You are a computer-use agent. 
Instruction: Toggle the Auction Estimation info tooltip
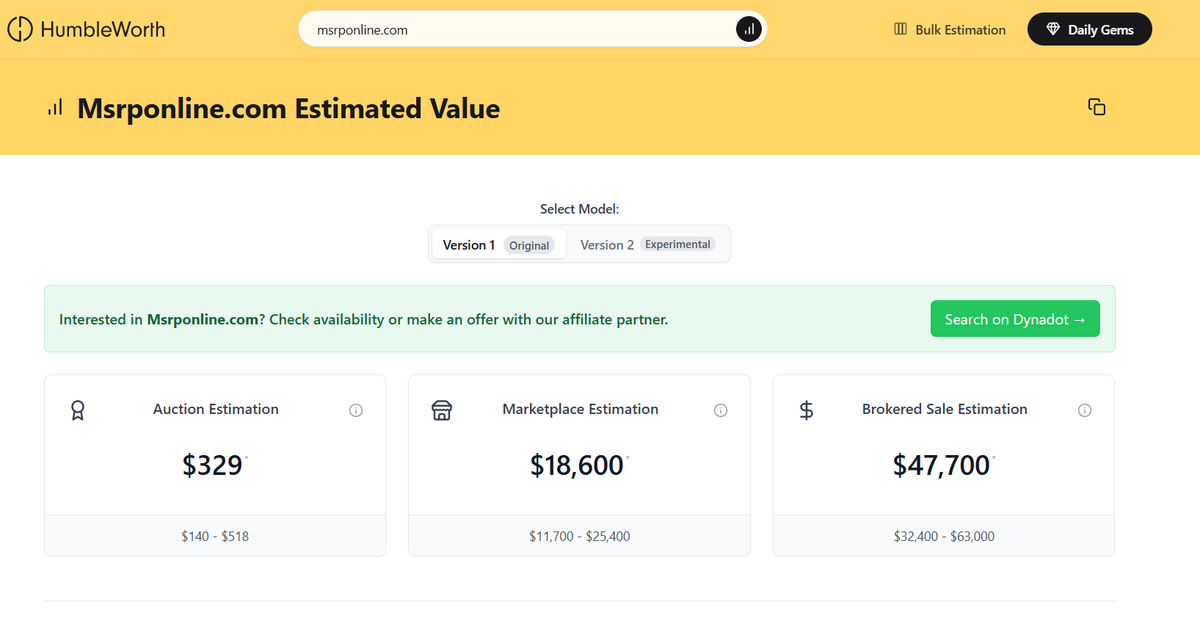click(356, 409)
